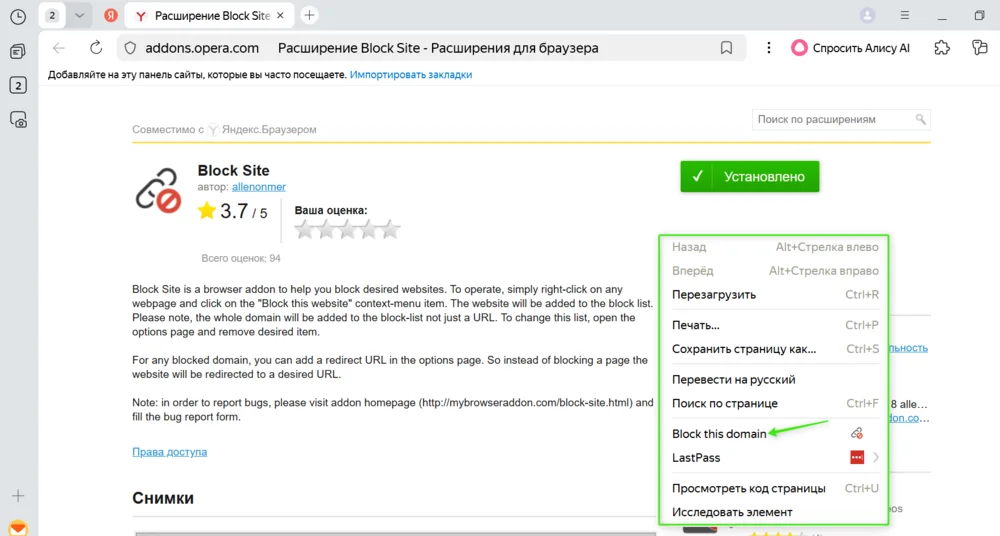Expand the LastPass submenu arrow
The image size is (1000, 536).
click(x=876, y=458)
